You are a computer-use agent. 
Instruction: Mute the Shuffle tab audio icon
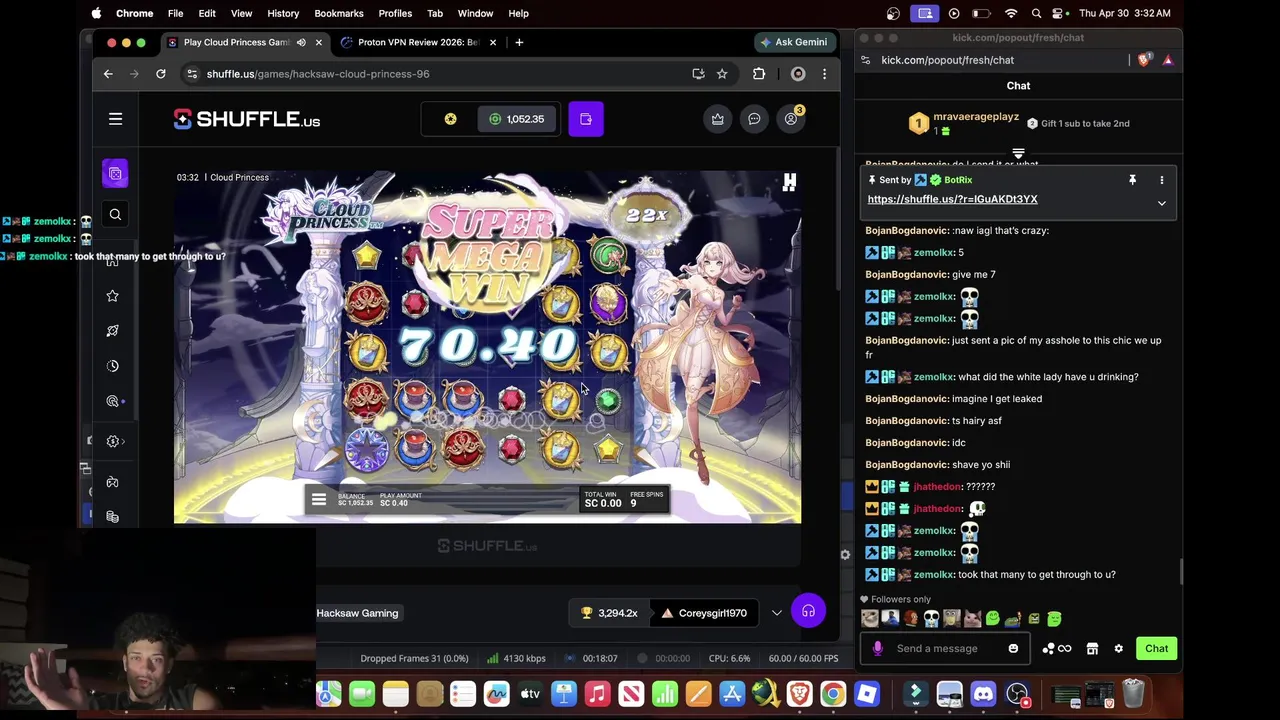point(301,42)
